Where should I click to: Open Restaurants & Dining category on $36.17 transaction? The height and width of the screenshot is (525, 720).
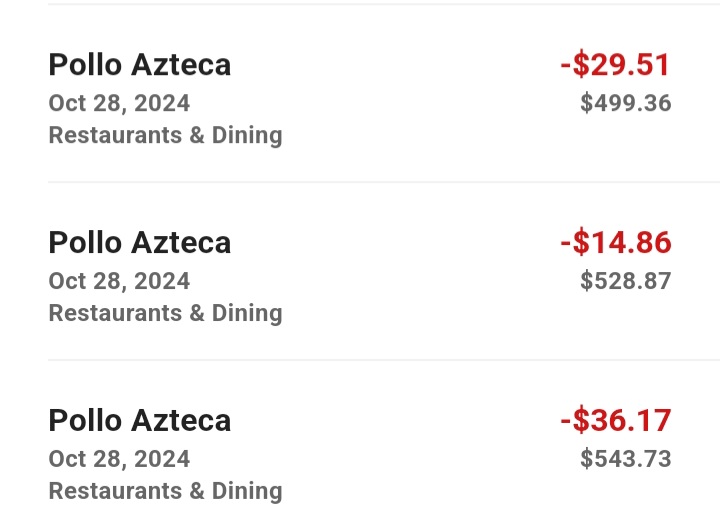[165, 491]
